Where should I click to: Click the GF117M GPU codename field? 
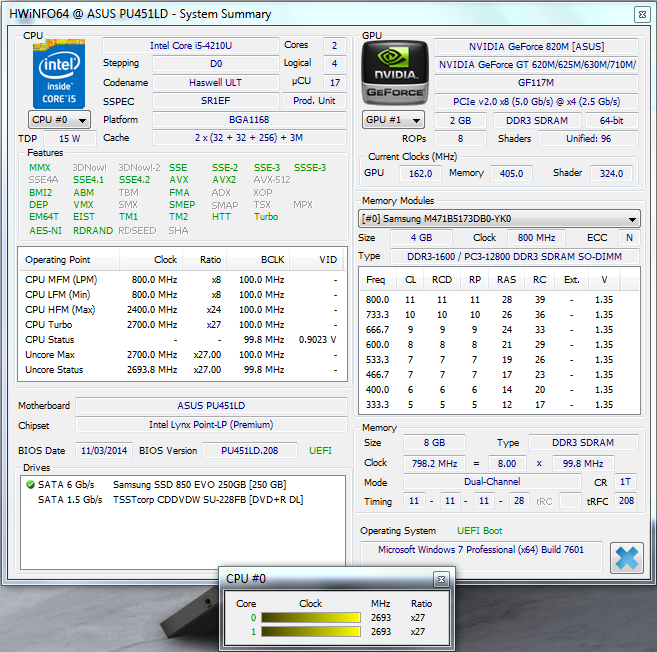click(536, 83)
